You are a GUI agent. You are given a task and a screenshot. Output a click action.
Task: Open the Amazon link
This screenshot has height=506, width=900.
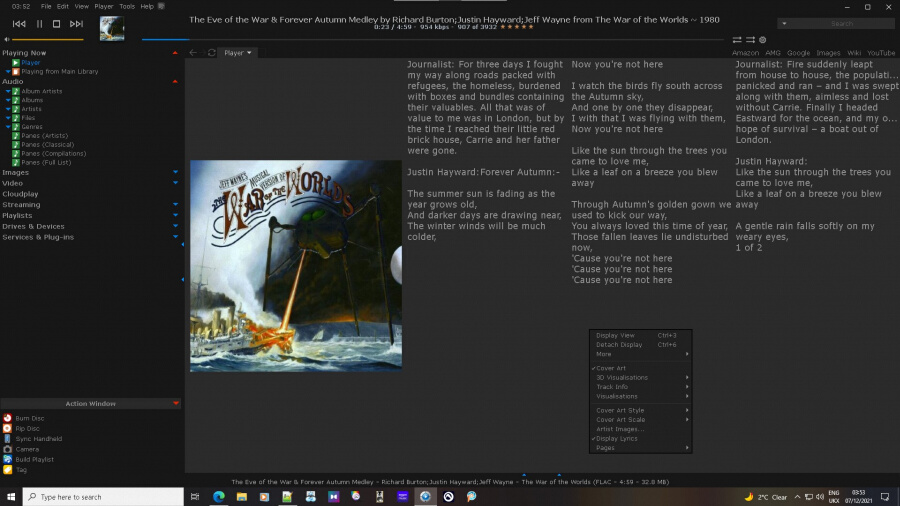pyautogui.click(x=745, y=53)
